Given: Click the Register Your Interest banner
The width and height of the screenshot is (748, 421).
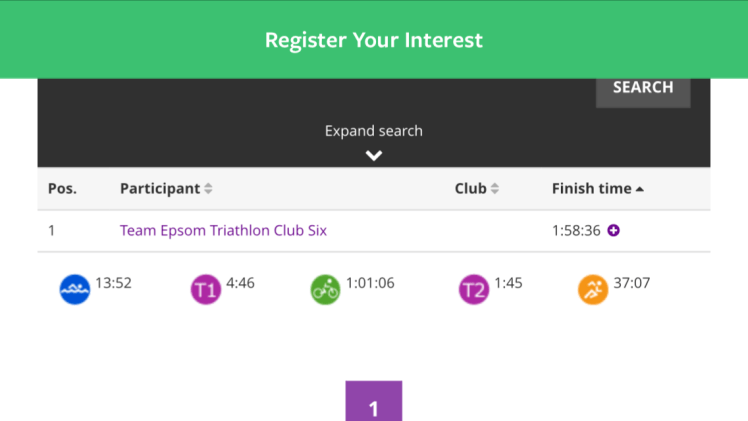Looking at the screenshot, I should [374, 40].
